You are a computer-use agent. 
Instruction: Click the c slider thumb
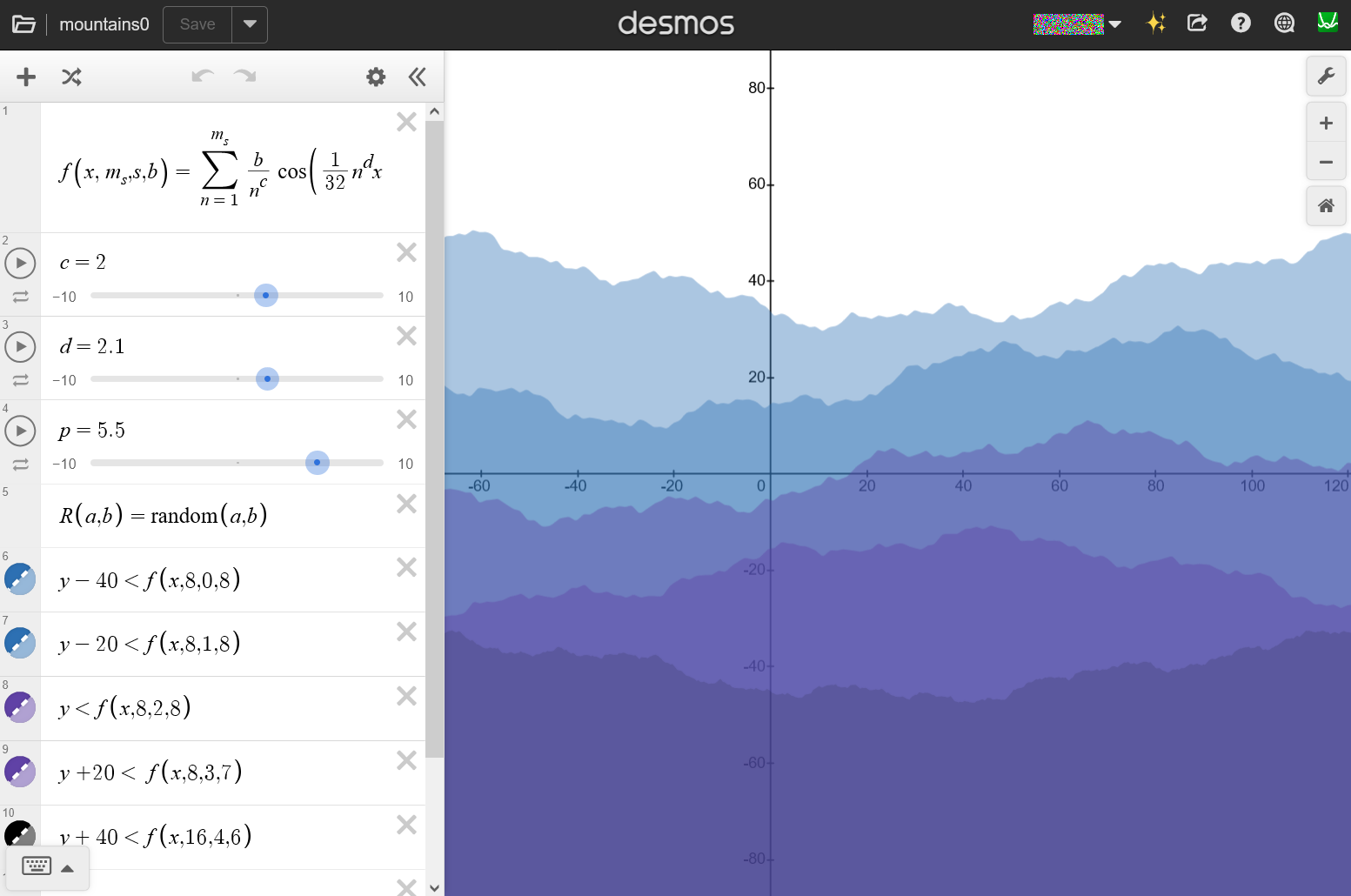pyautogui.click(x=266, y=296)
